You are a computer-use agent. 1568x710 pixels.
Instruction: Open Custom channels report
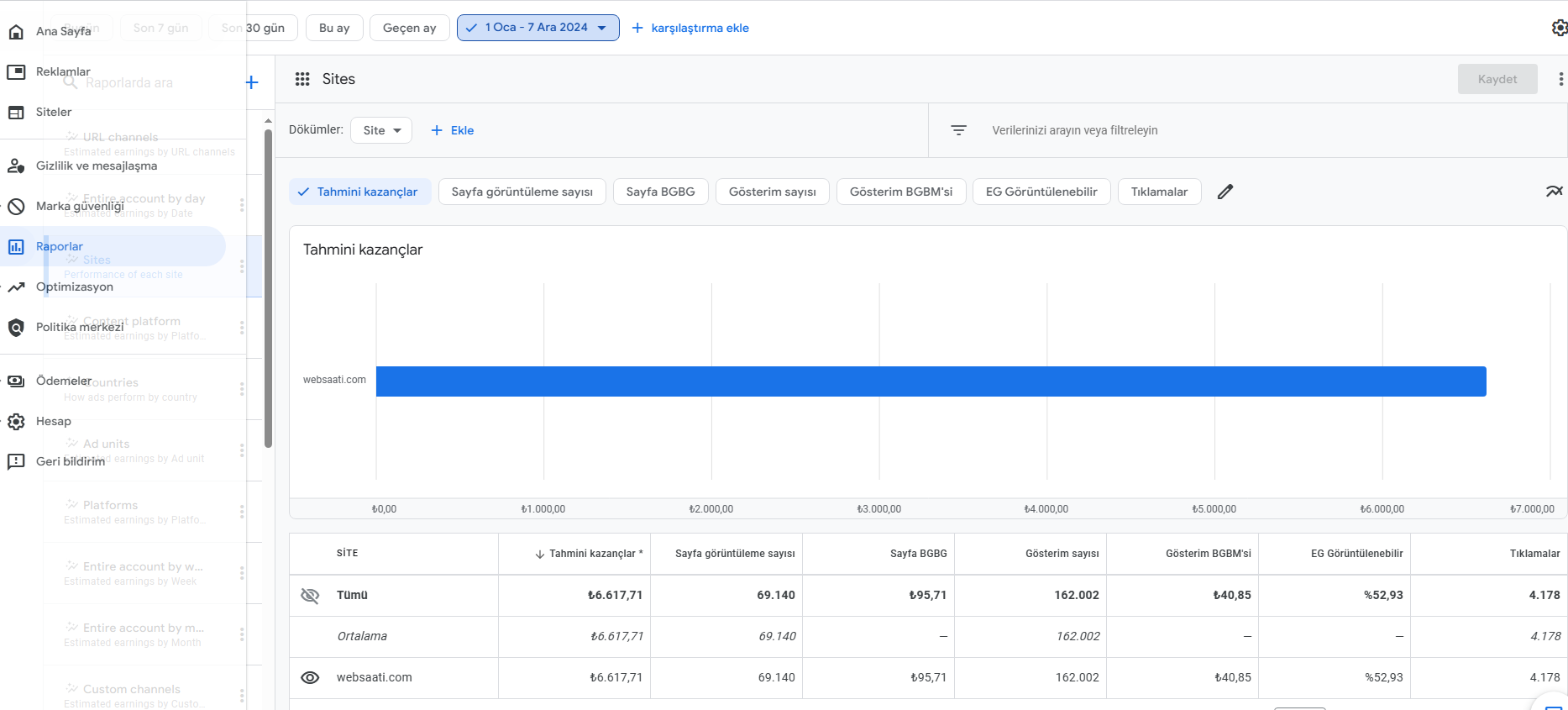(x=151, y=696)
